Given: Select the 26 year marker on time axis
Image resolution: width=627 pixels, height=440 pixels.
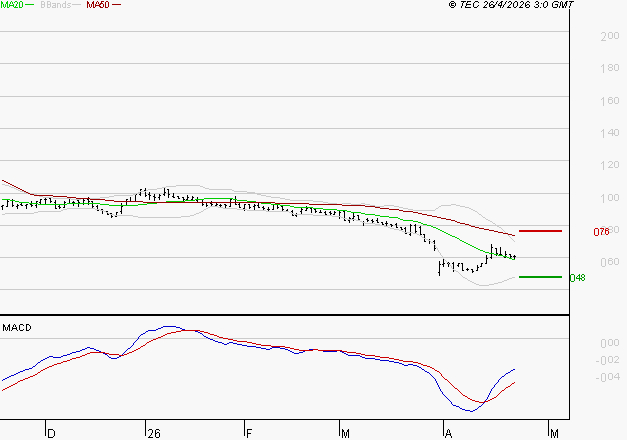Looking at the screenshot, I should coord(153,433).
